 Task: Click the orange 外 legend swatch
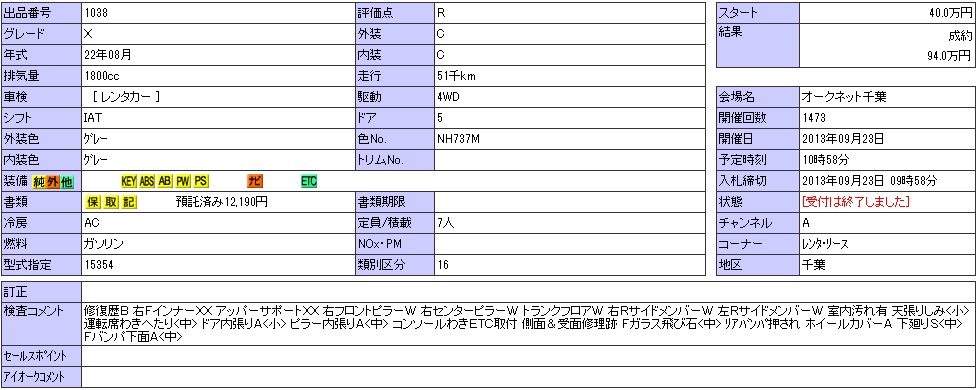[x=53, y=182]
